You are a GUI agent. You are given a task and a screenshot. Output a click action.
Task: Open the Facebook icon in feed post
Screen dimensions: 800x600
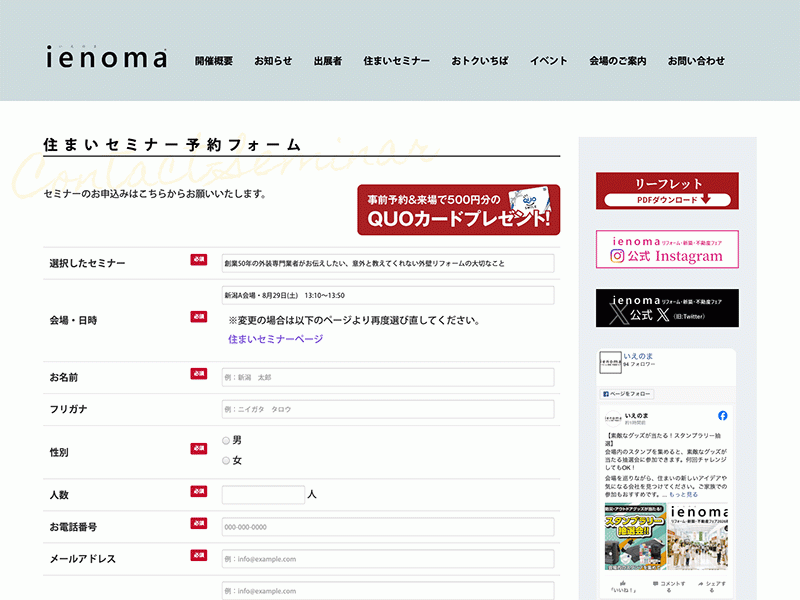722,416
